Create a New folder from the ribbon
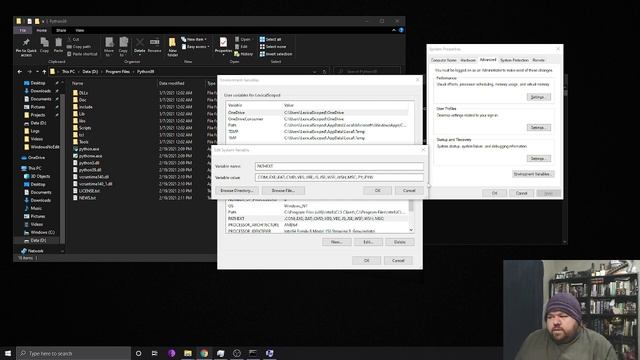 tap(172, 47)
